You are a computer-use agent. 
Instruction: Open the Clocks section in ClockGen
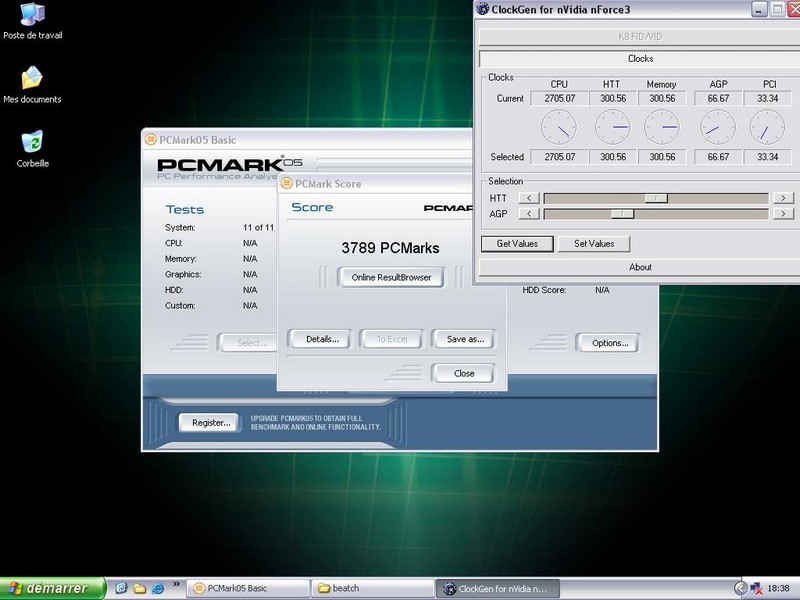639,59
